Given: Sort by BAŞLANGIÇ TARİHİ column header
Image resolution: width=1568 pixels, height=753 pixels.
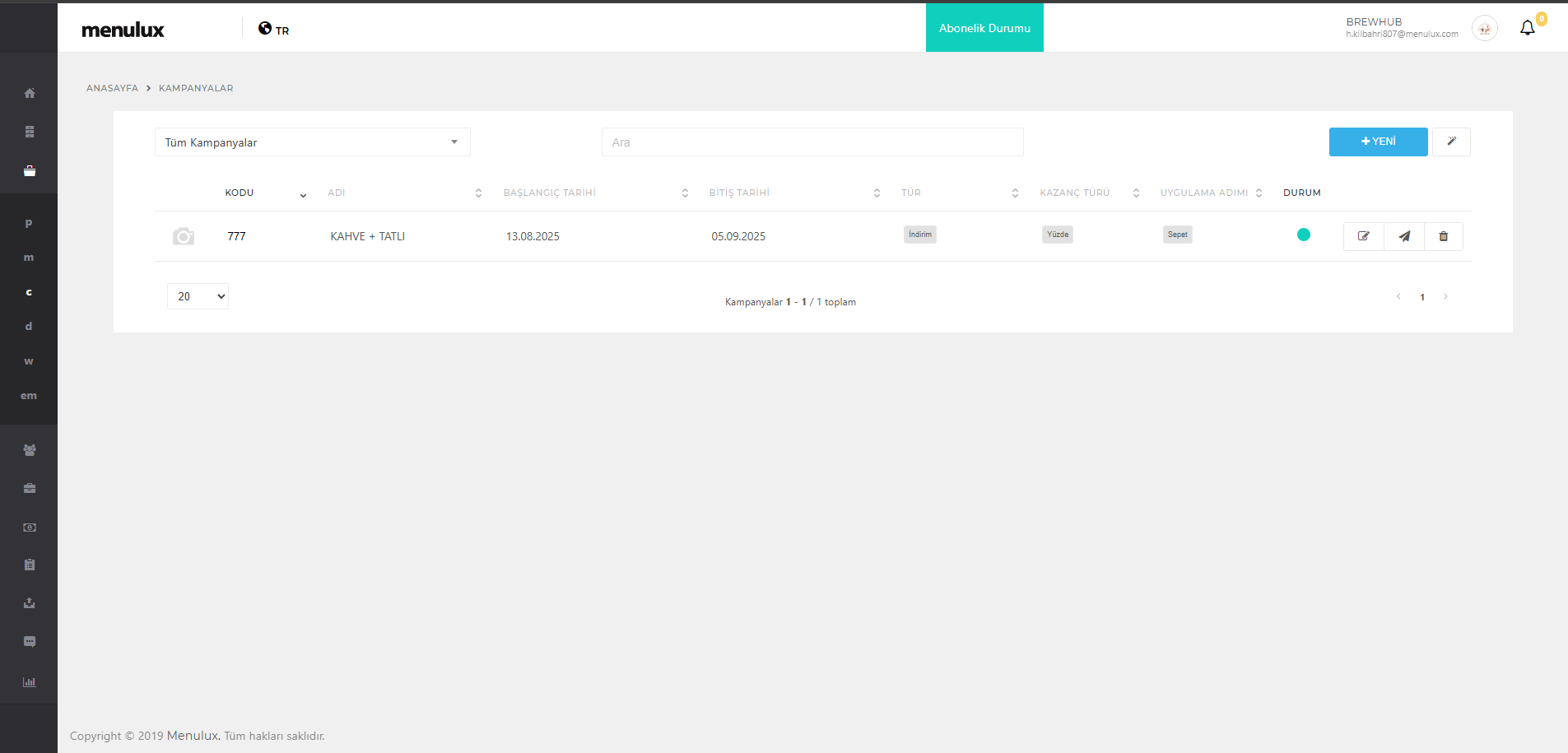Looking at the screenshot, I should point(549,193).
